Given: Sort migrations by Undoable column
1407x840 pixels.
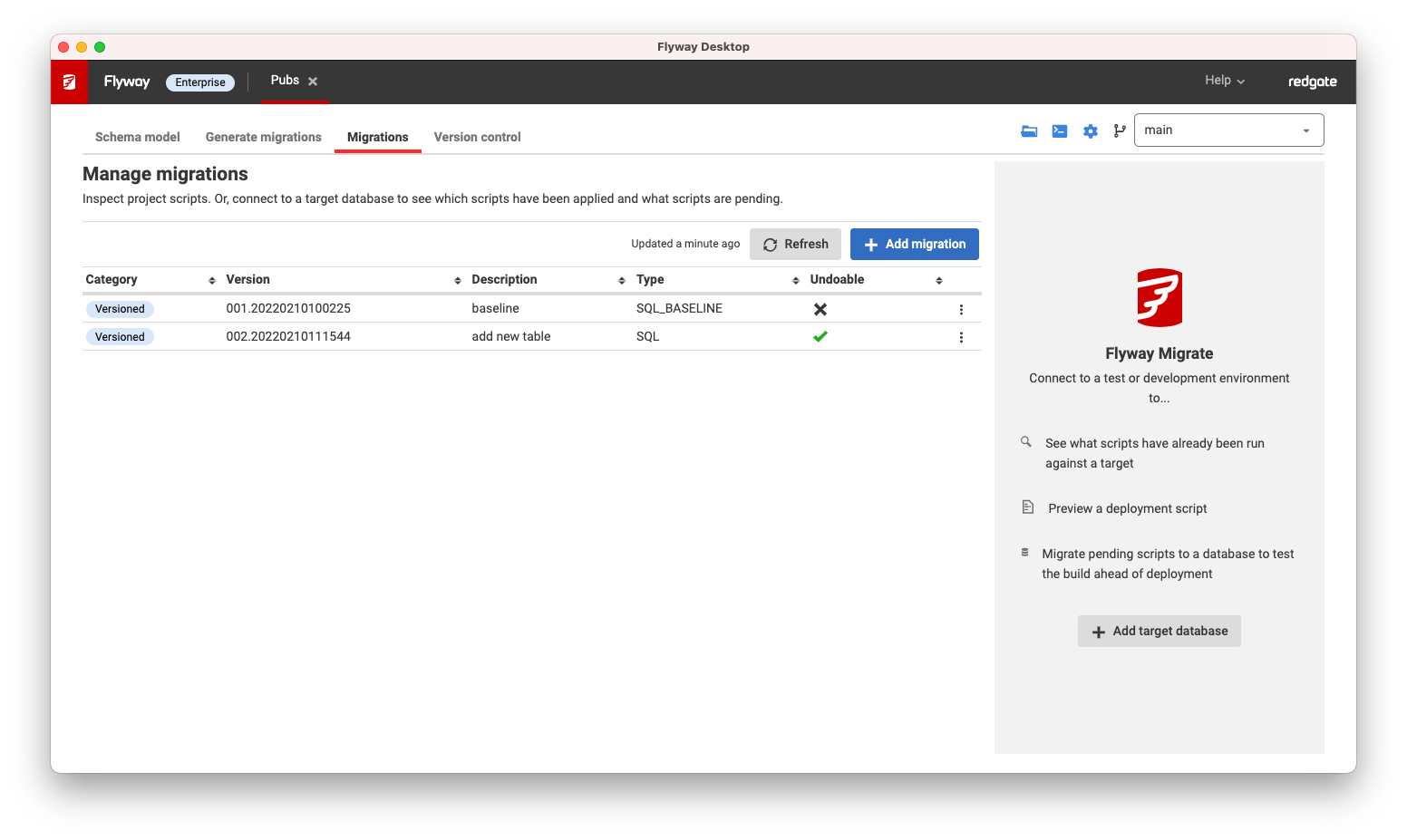Looking at the screenshot, I should click(x=939, y=281).
